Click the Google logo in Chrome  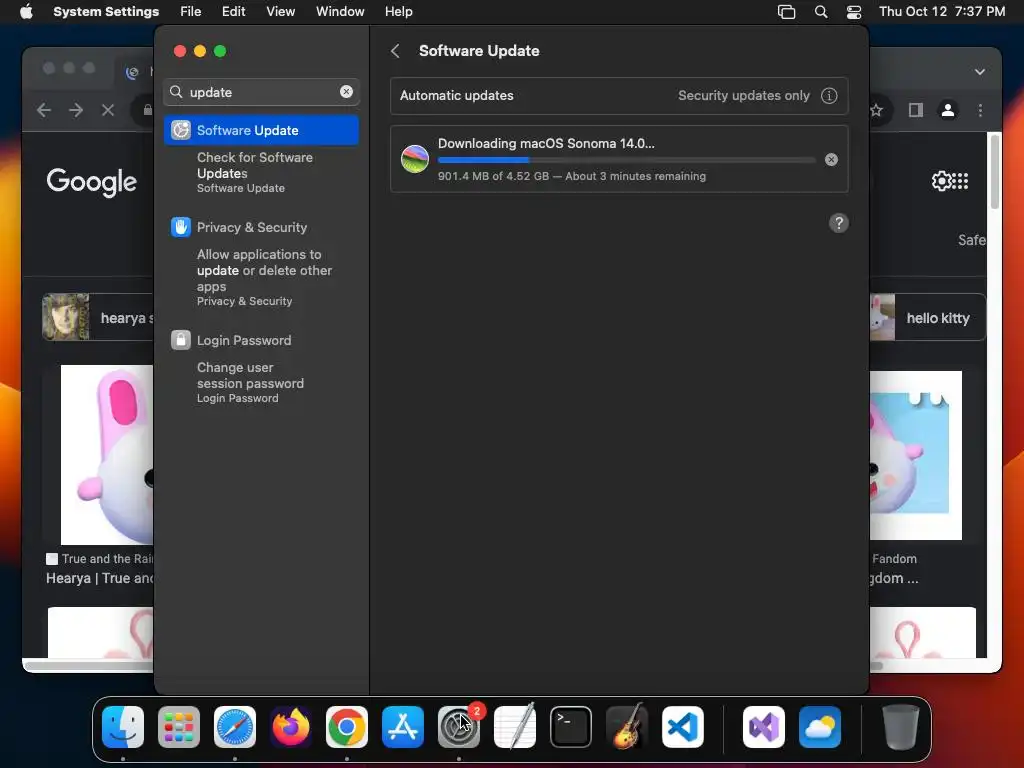click(x=91, y=182)
